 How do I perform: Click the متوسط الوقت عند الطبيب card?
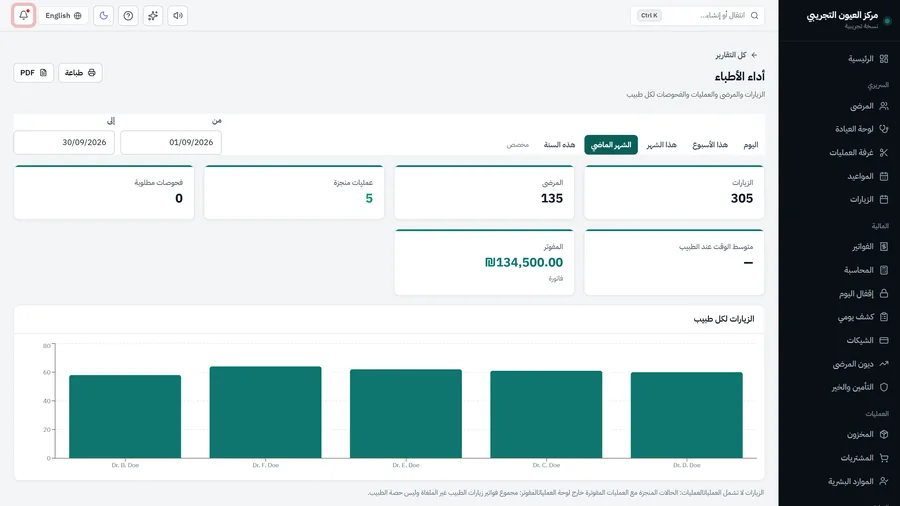coord(674,262)
